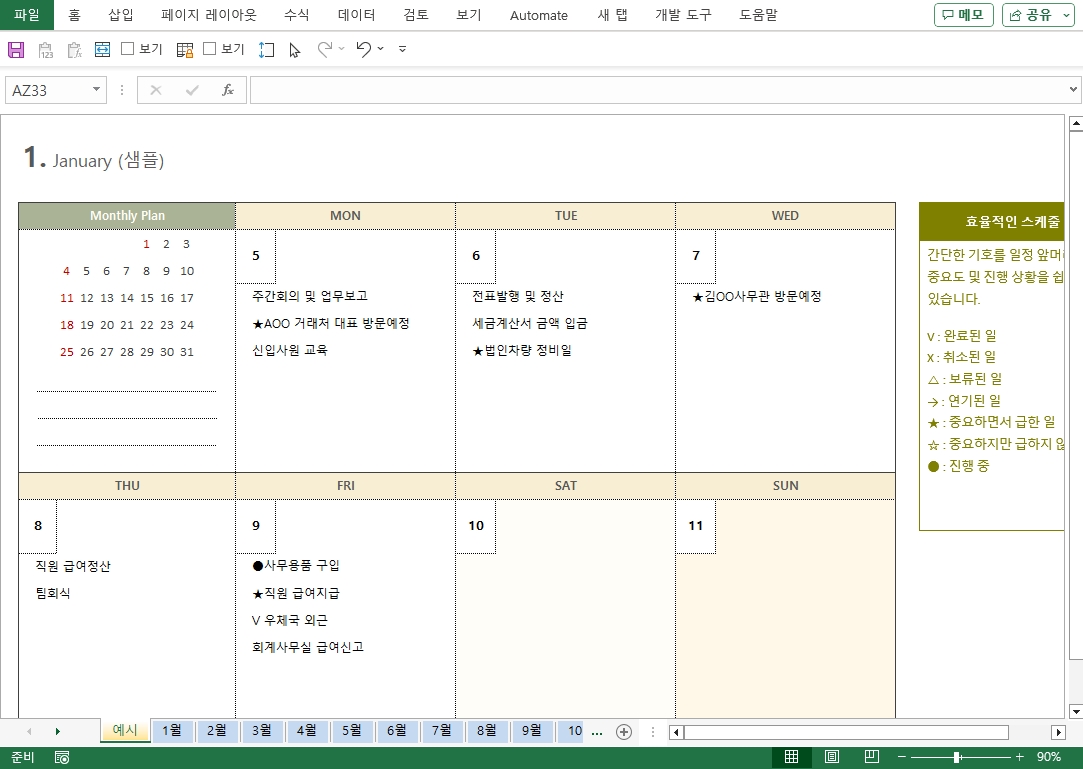The height and width of the screenshot is (769, 1083).
Task: Click the 메모 button
Action: pyautogui.click(x=963, y=15)
